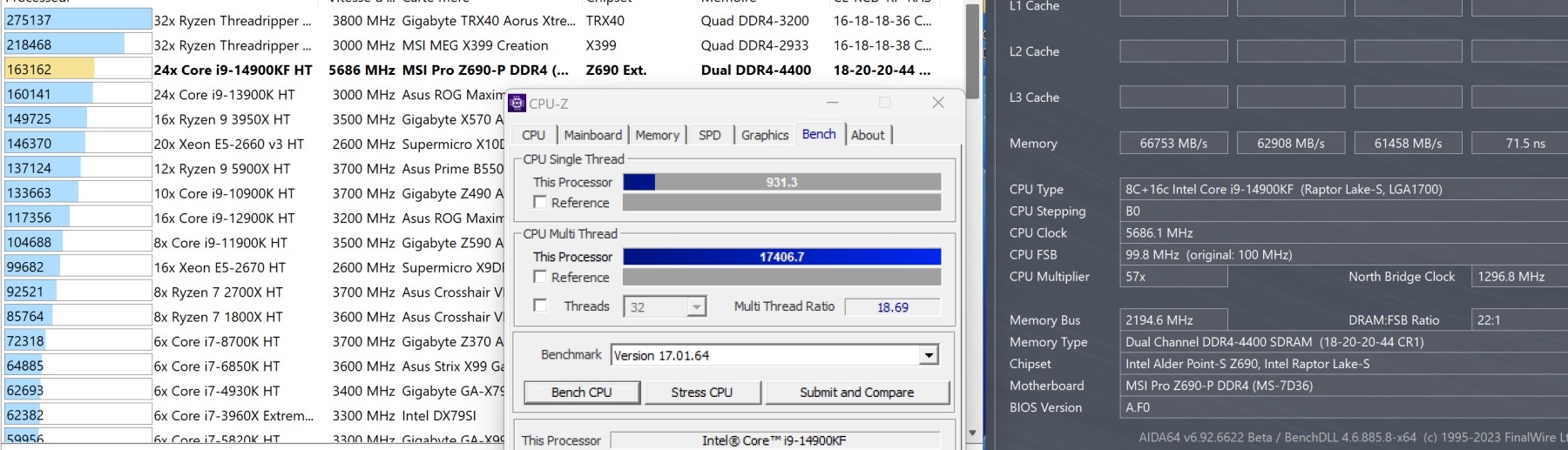This screenshot has height=450, width=1568.
Task: Select the 20x Xeon E5-2660 v3 HT row
Action: [254, 144]
